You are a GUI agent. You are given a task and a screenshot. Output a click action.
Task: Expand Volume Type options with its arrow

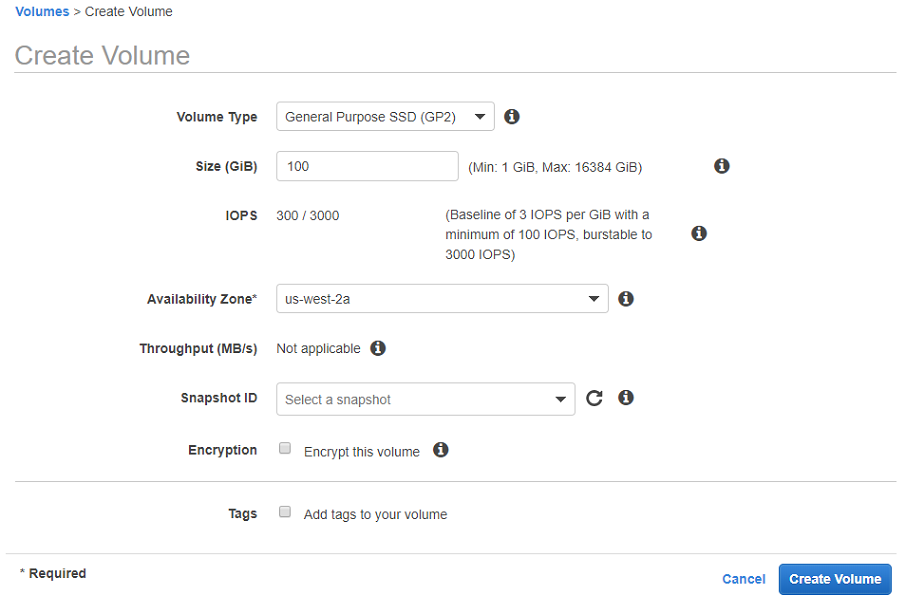coord(481,116)
